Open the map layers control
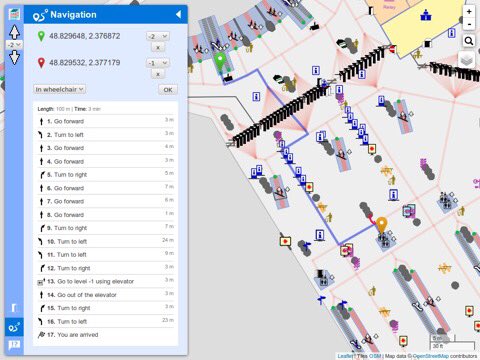480x360 pixels. coord(467,60)
